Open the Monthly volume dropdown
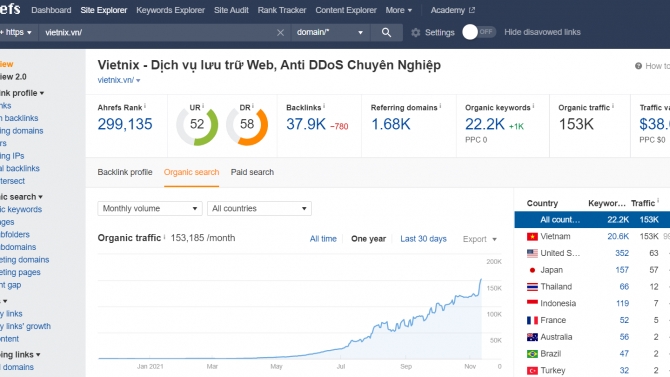The width and height of the screenshot is (670, 377). pos(150,209)
